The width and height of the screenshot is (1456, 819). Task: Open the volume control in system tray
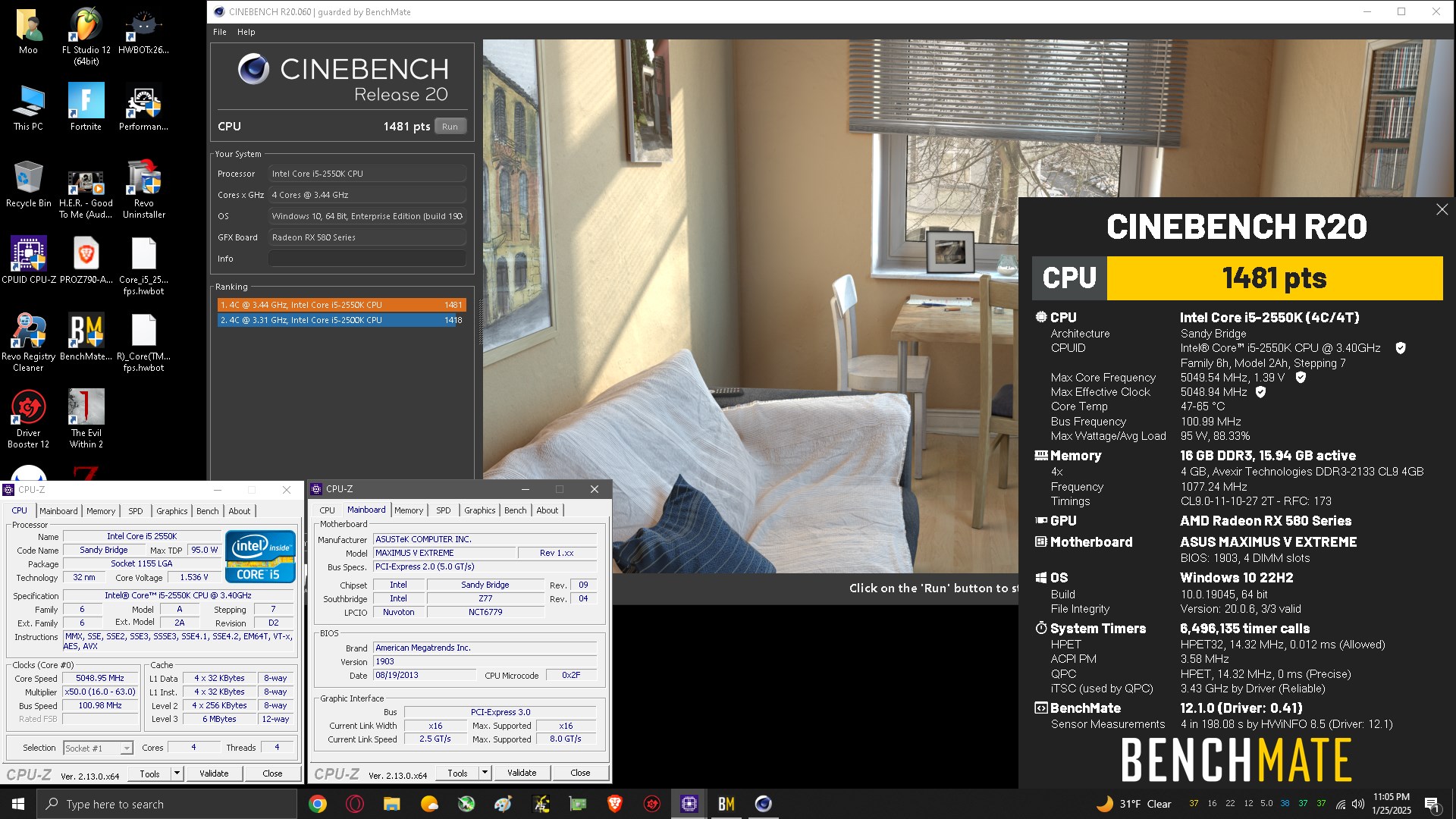tap(1357, 804)
